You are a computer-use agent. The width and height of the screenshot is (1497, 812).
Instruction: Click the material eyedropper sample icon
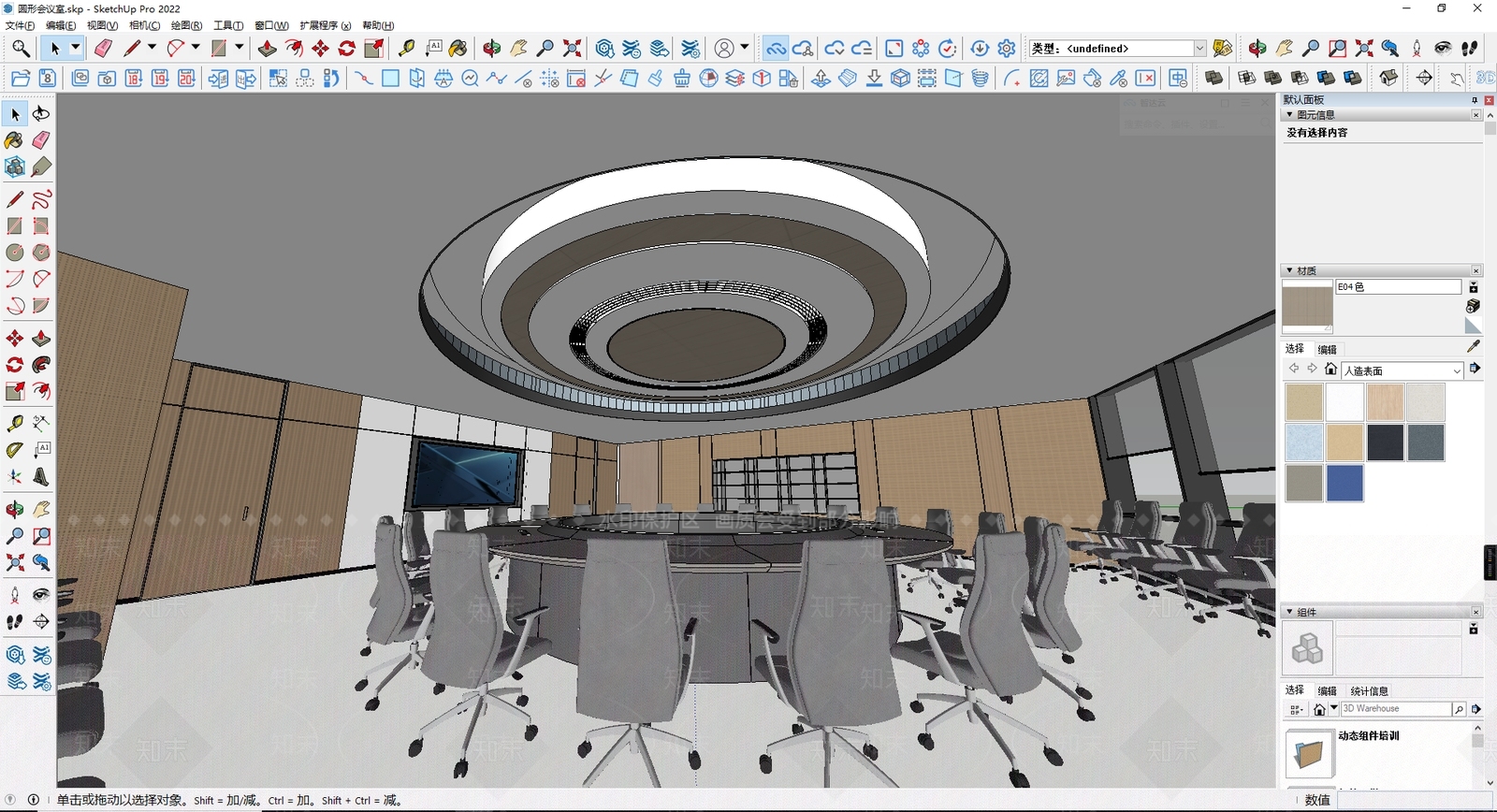coord(1474,346)
